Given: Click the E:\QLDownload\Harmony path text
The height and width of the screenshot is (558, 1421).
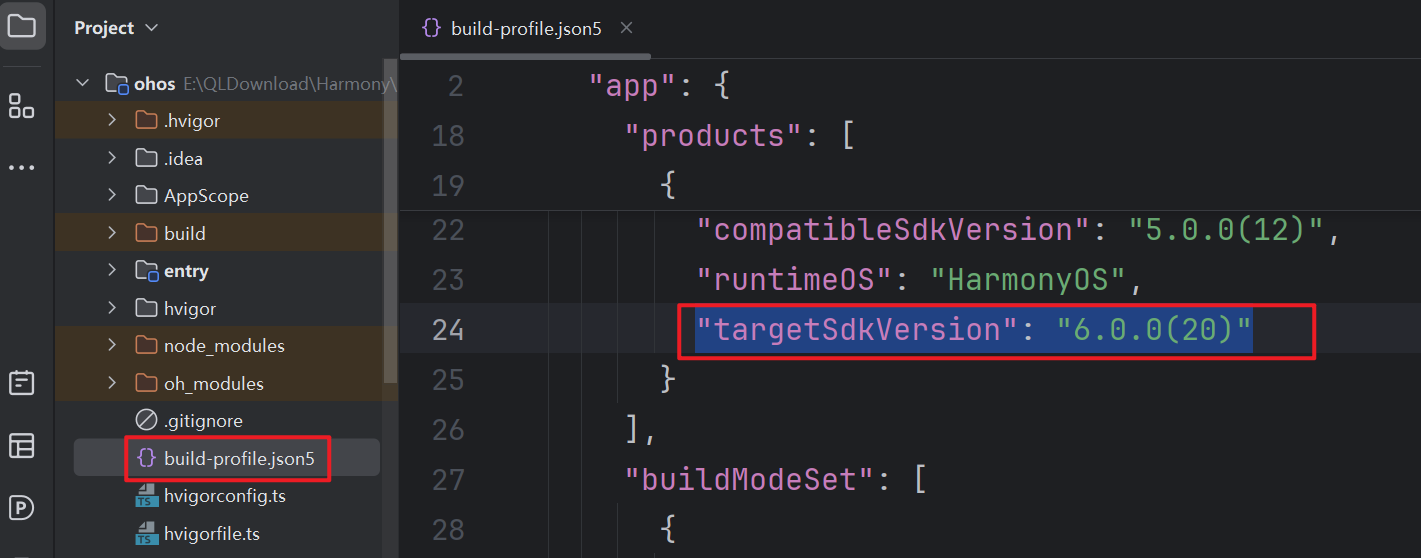Looking at the screenshot, I should 289,84.
